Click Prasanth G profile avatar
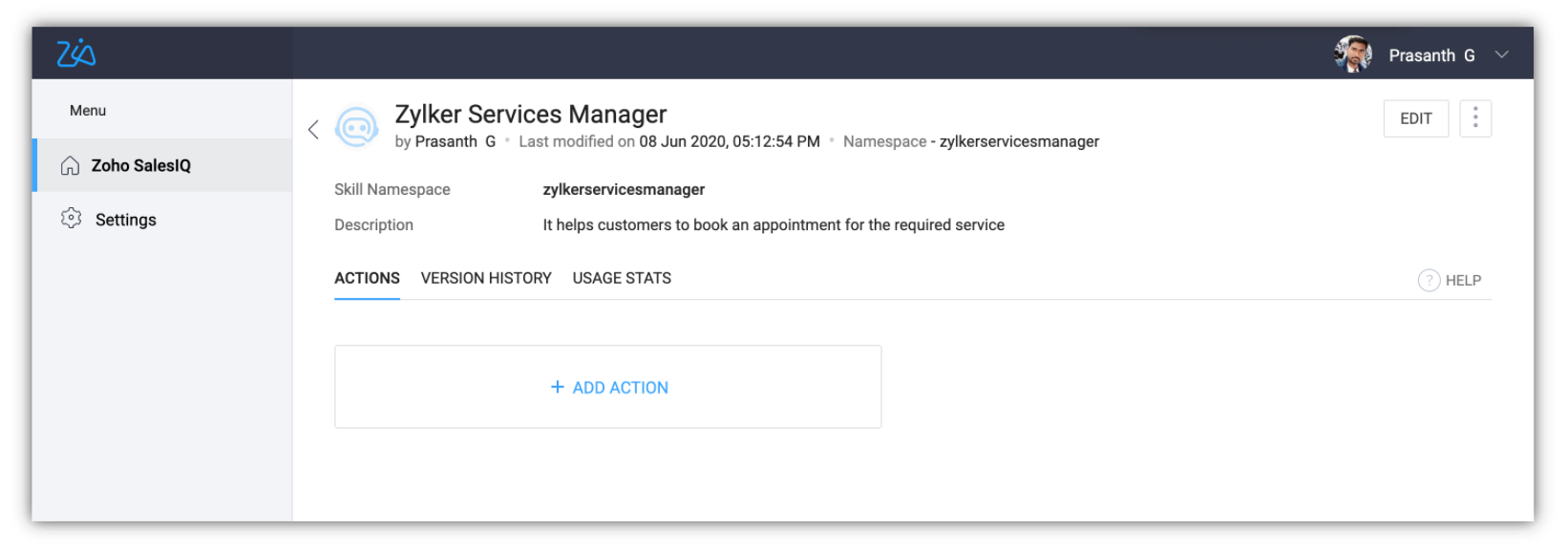Viewport: 1568px width, 550px height. tap(1352, 54)
